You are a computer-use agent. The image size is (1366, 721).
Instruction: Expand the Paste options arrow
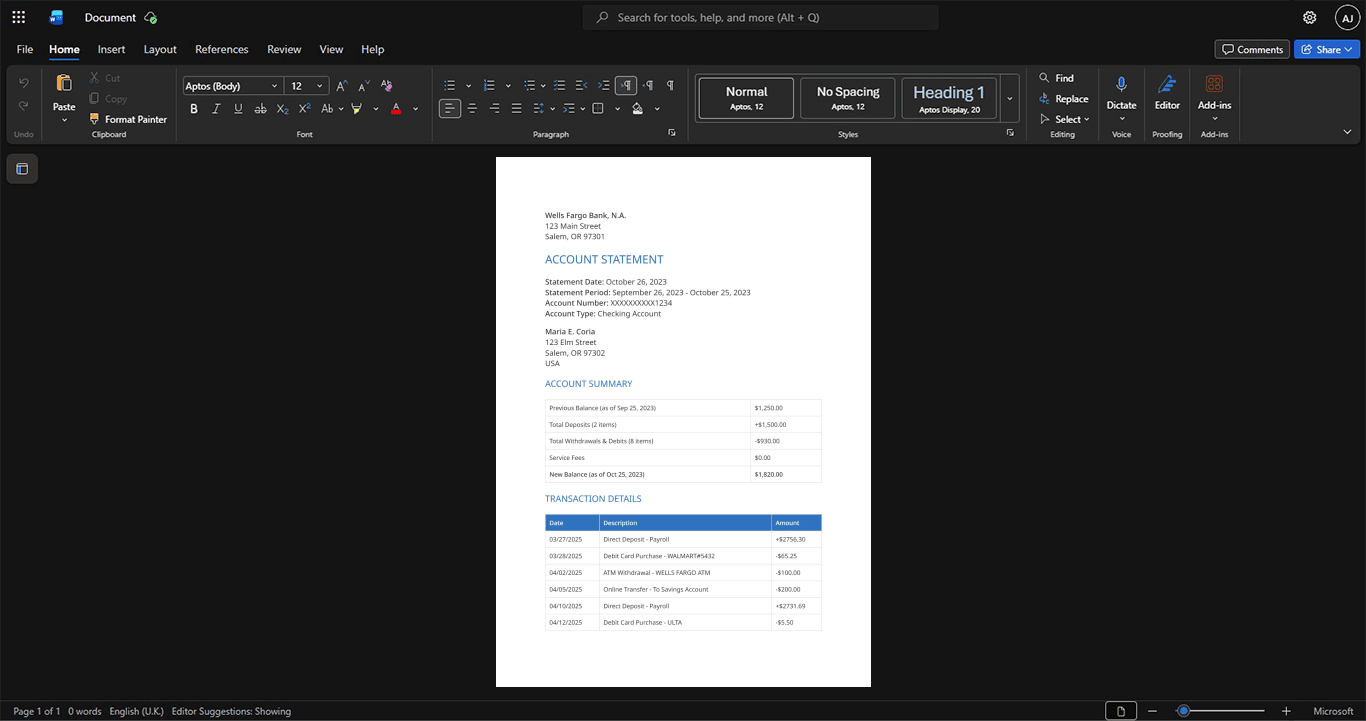(x=64, y=120)
